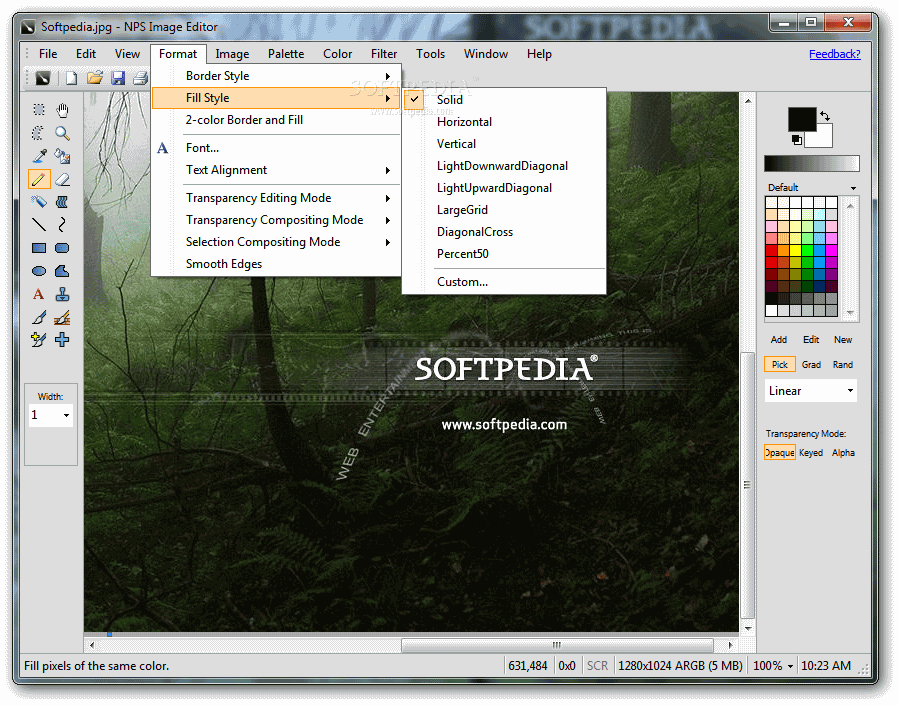The height and width of the screenshot is (705, 899).
Task: Expand Selection Compositing Mode submenu
Action: point(276,242)
